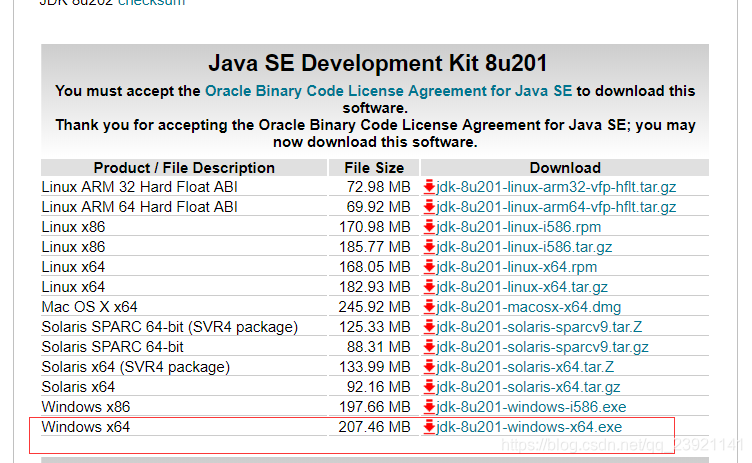Click the 197.66 MB file size
752x463 pixels.
tap(375, 407)
